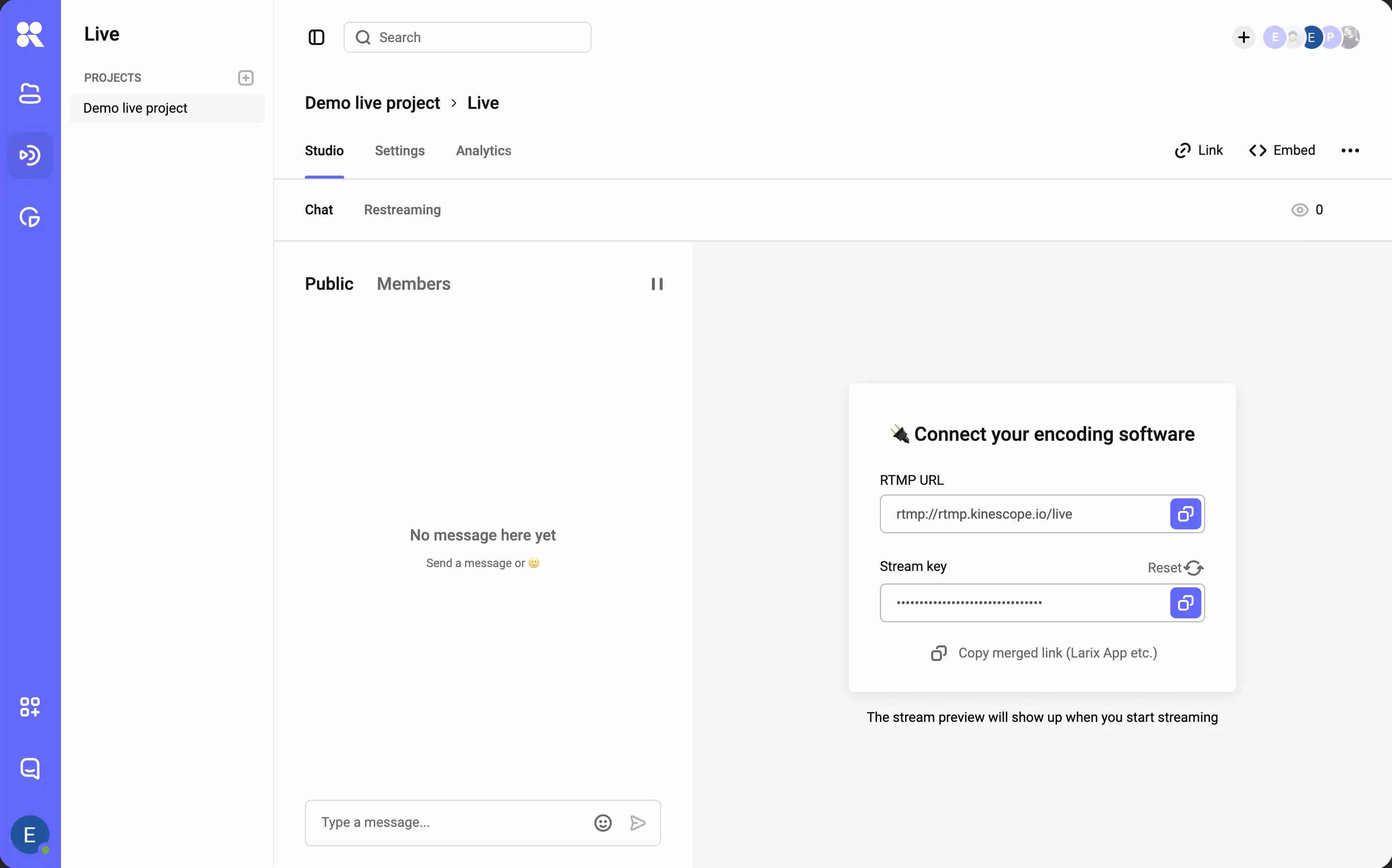Switch to the Settings tab
This screenshot has width=1392, height=868.
(400, 150)
